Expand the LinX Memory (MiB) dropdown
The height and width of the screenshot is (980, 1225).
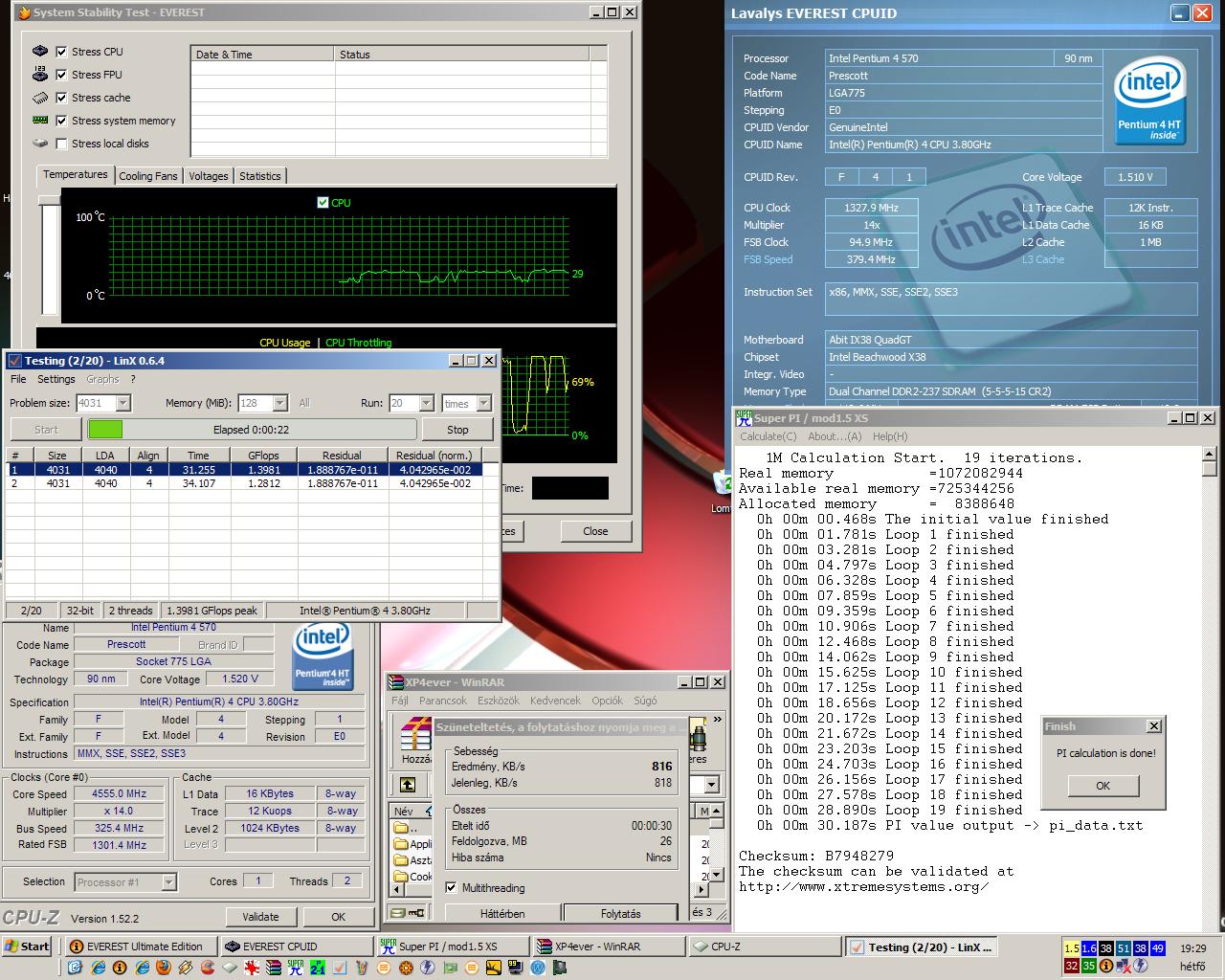point(280,403)
